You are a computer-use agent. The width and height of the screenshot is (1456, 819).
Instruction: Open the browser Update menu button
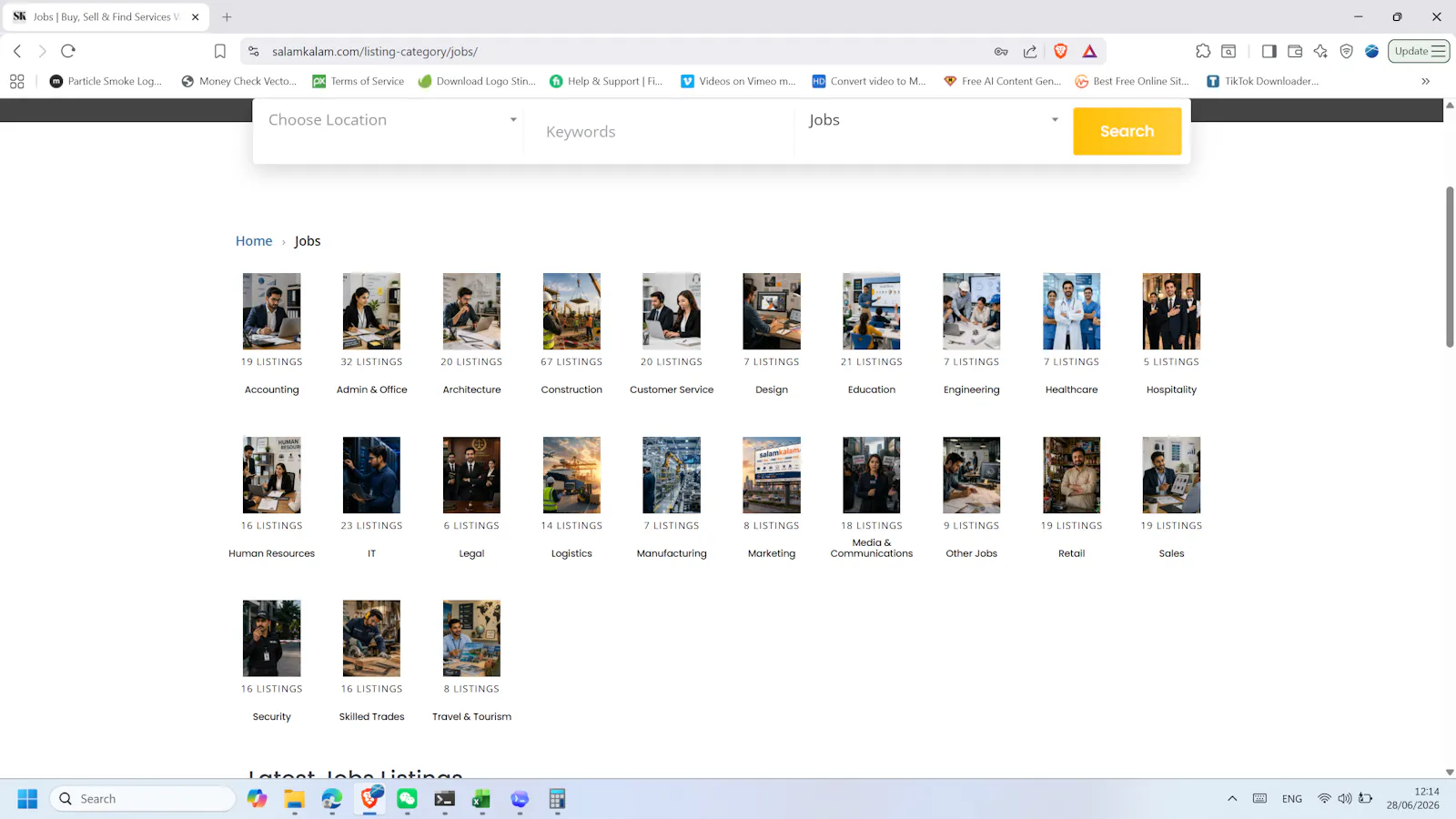tap(1419, 51)
